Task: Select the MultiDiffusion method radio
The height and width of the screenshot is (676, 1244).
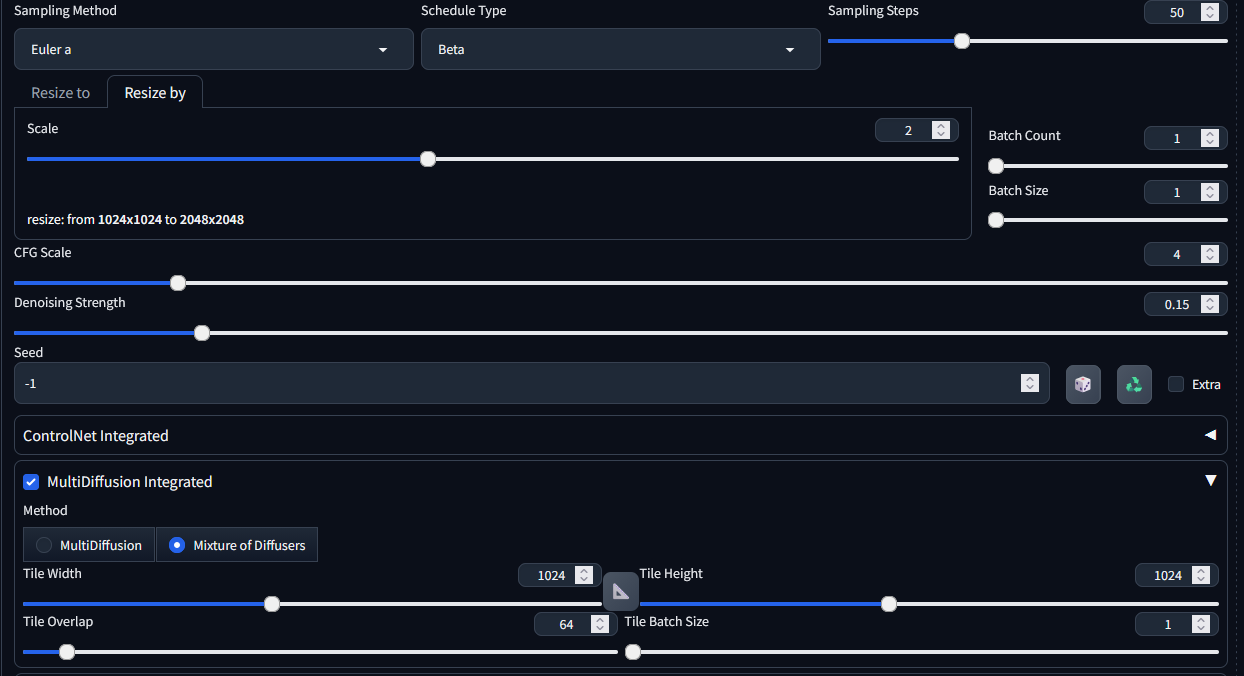Action: (89, 545)
